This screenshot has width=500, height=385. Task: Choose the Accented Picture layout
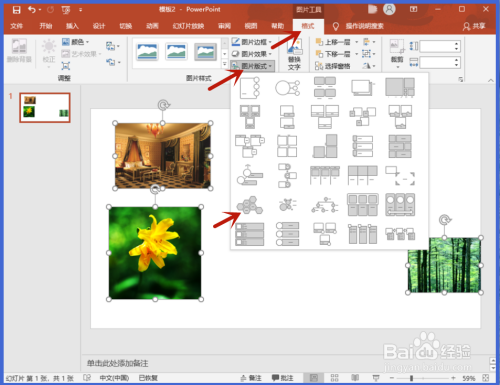coord(250,88)
